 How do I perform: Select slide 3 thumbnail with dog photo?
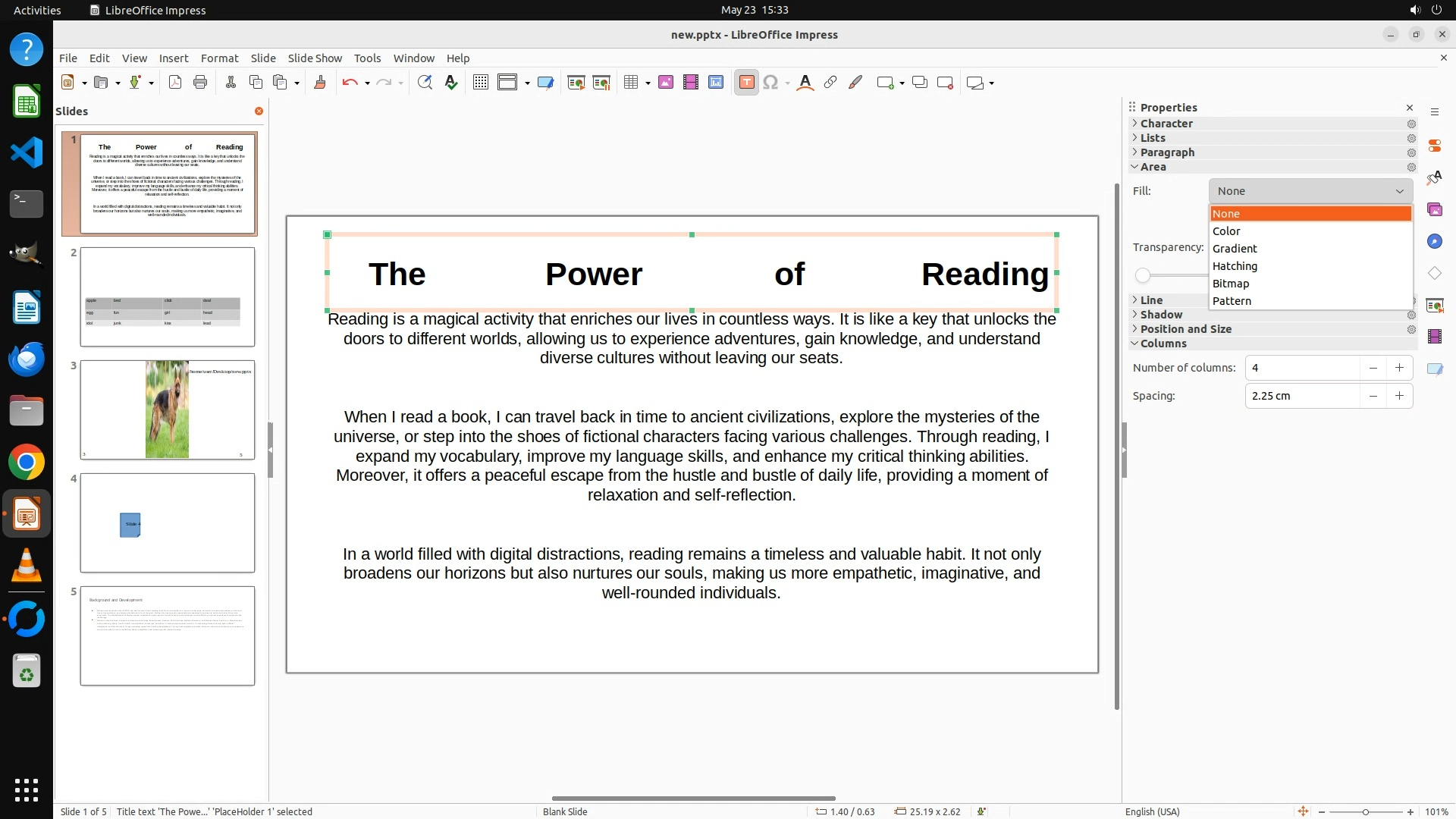pyautogui.click(x=168, y=409)
